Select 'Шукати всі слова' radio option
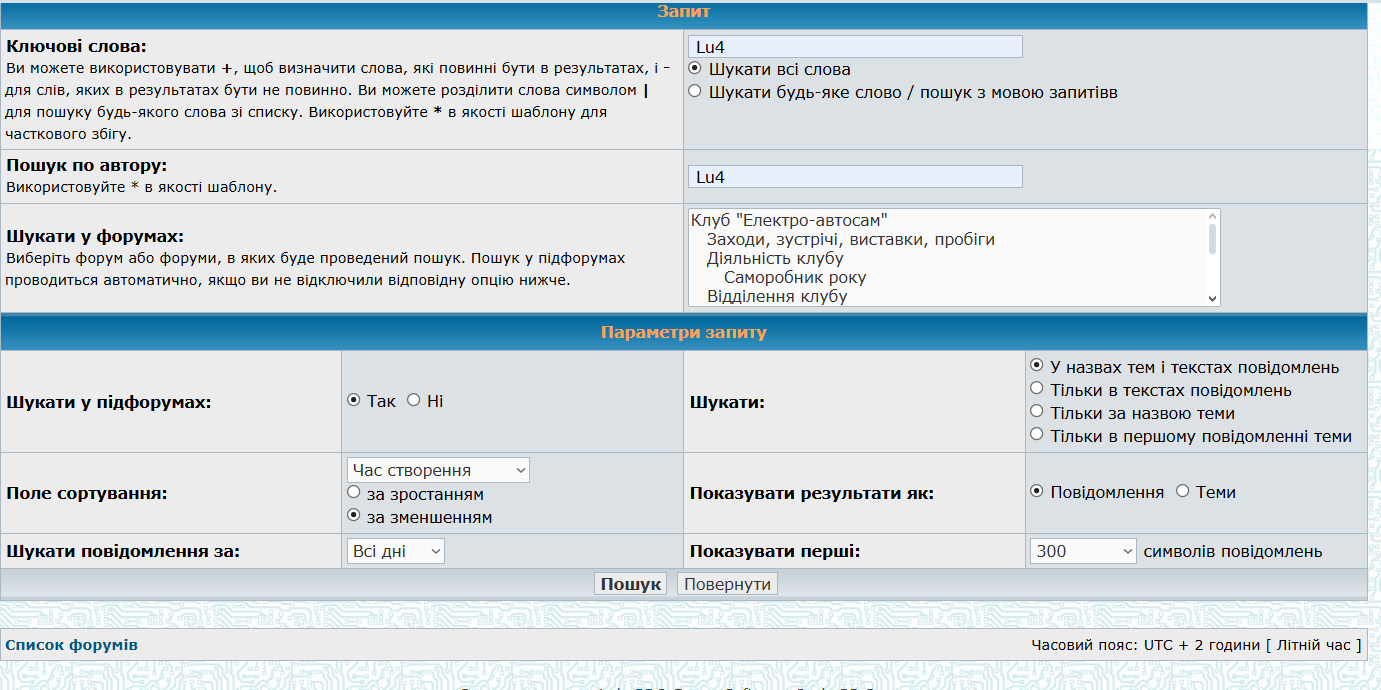 point(695,69)
